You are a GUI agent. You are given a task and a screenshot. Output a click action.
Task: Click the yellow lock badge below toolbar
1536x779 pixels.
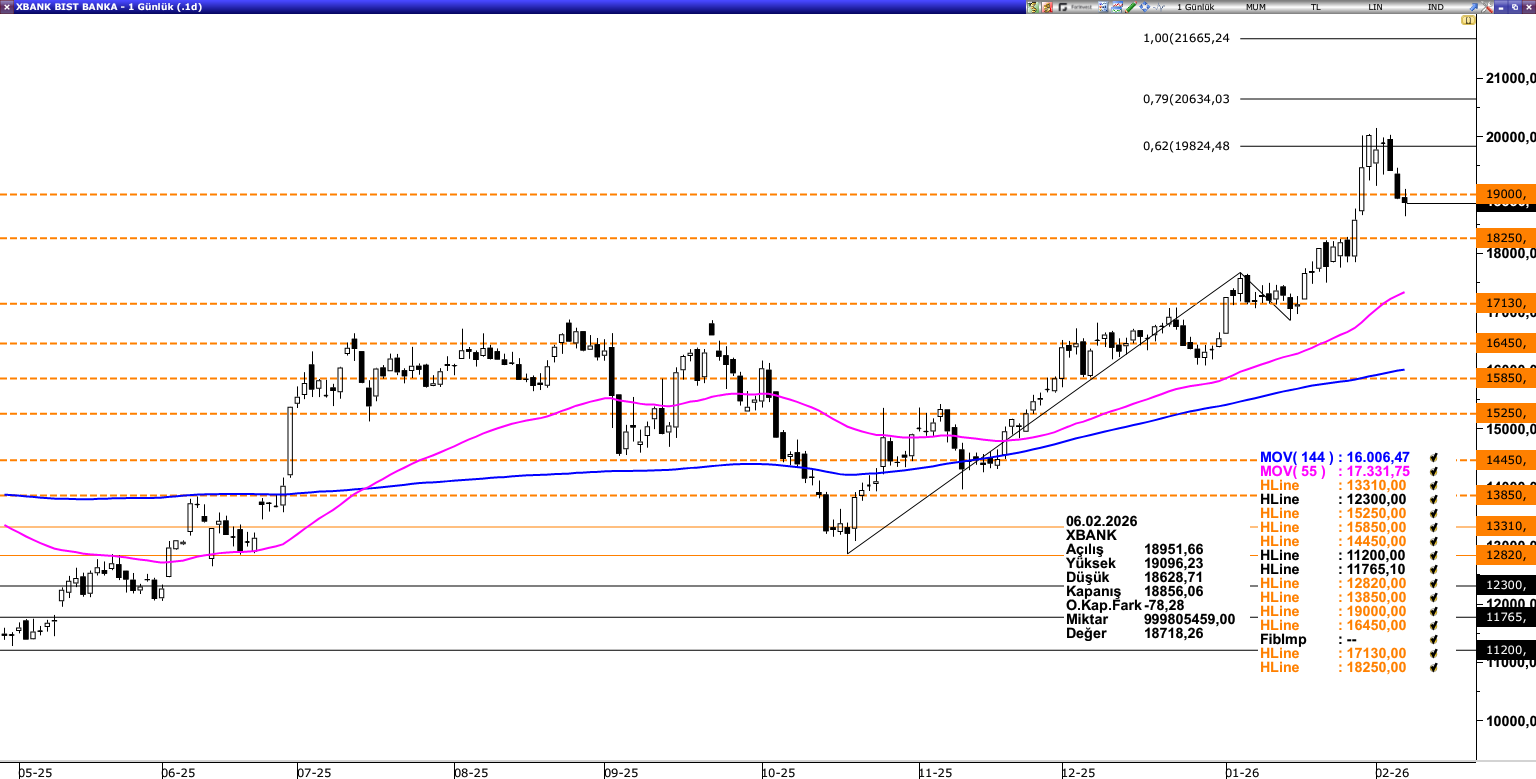click(1468, 20)
